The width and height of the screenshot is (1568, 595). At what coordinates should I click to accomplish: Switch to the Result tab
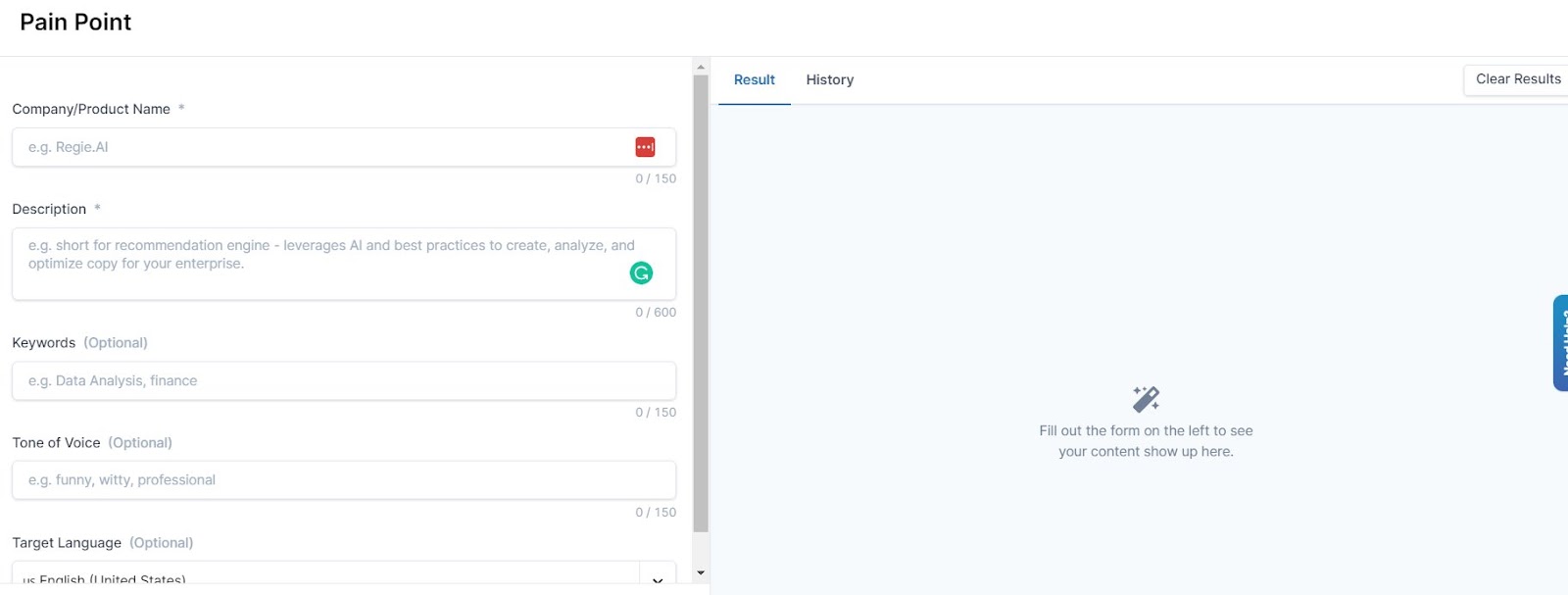(754, 80)
